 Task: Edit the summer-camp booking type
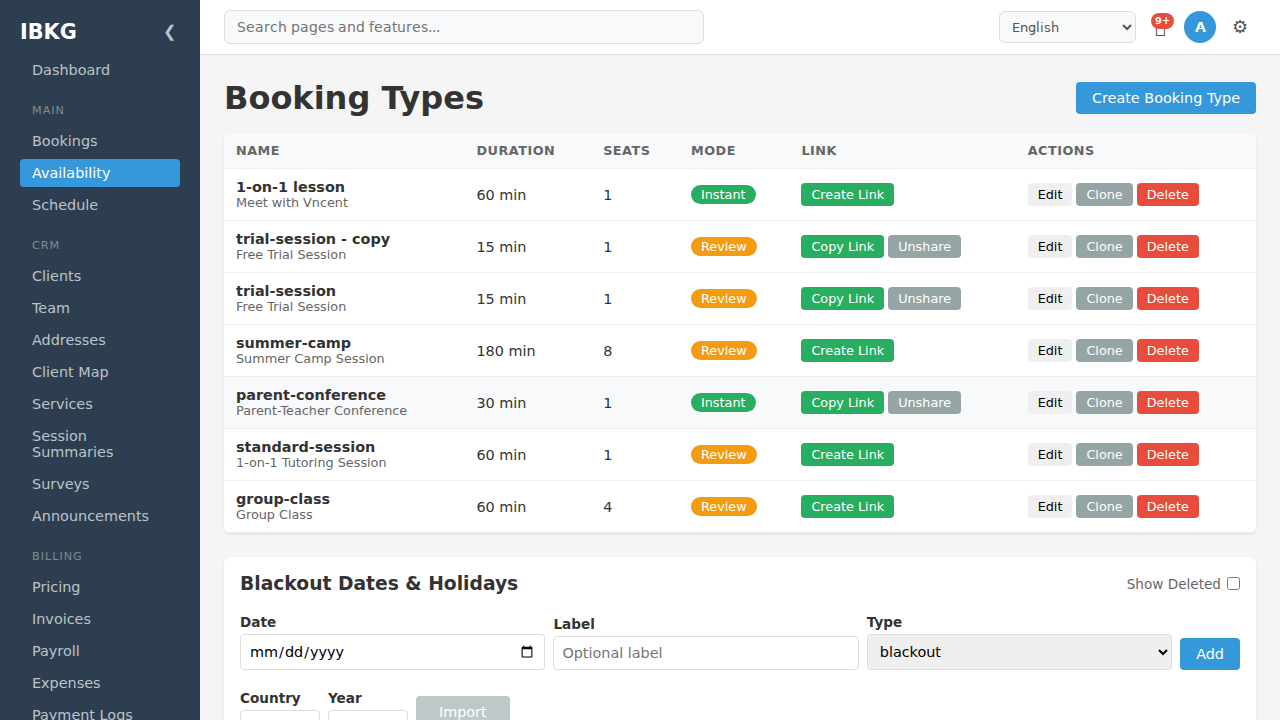coord(1050,351)
